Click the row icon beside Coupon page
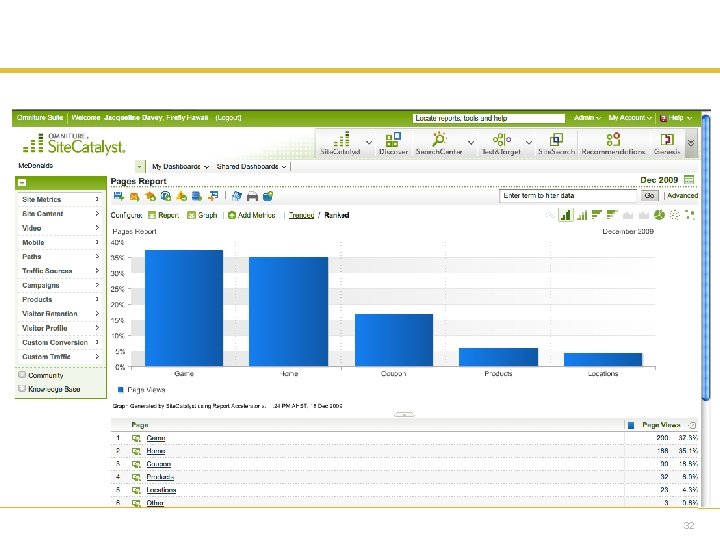720x540 pixels. point(136,464)
